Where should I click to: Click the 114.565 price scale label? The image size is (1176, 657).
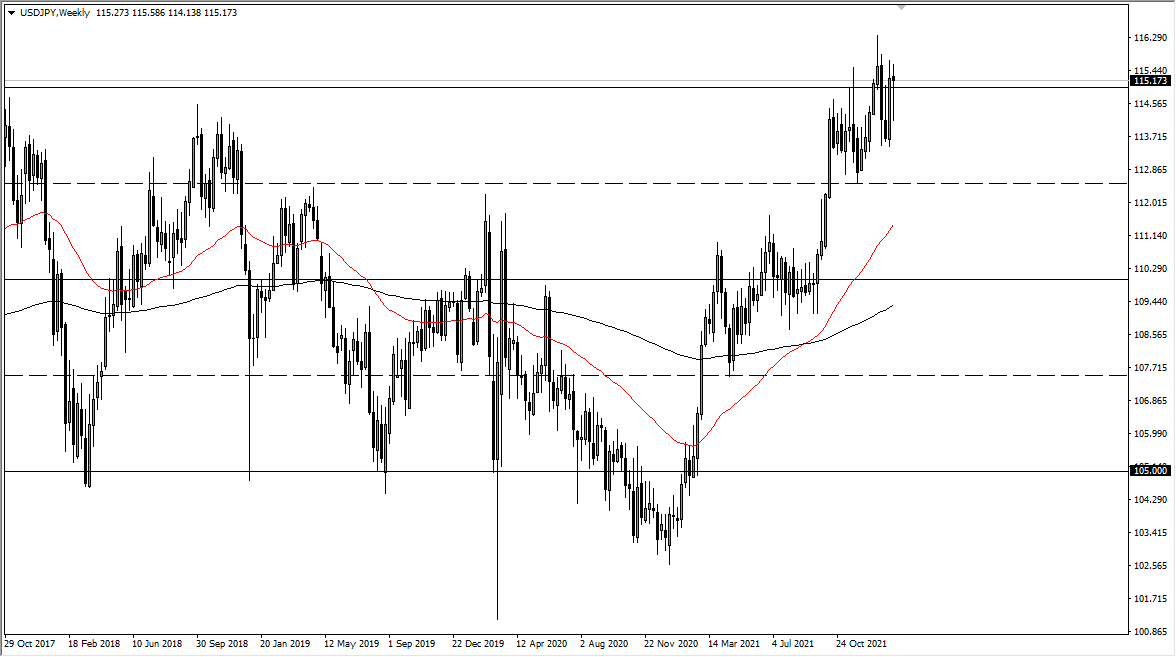1150,104
